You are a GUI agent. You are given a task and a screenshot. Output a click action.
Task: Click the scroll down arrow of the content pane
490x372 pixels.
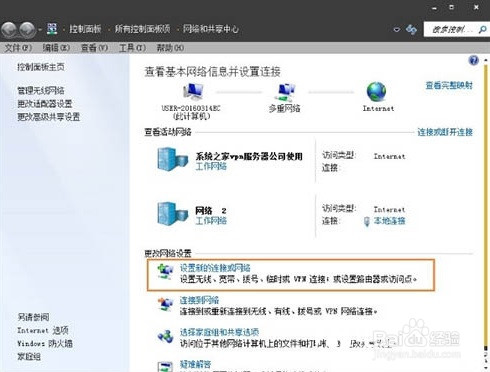point(486,367)
